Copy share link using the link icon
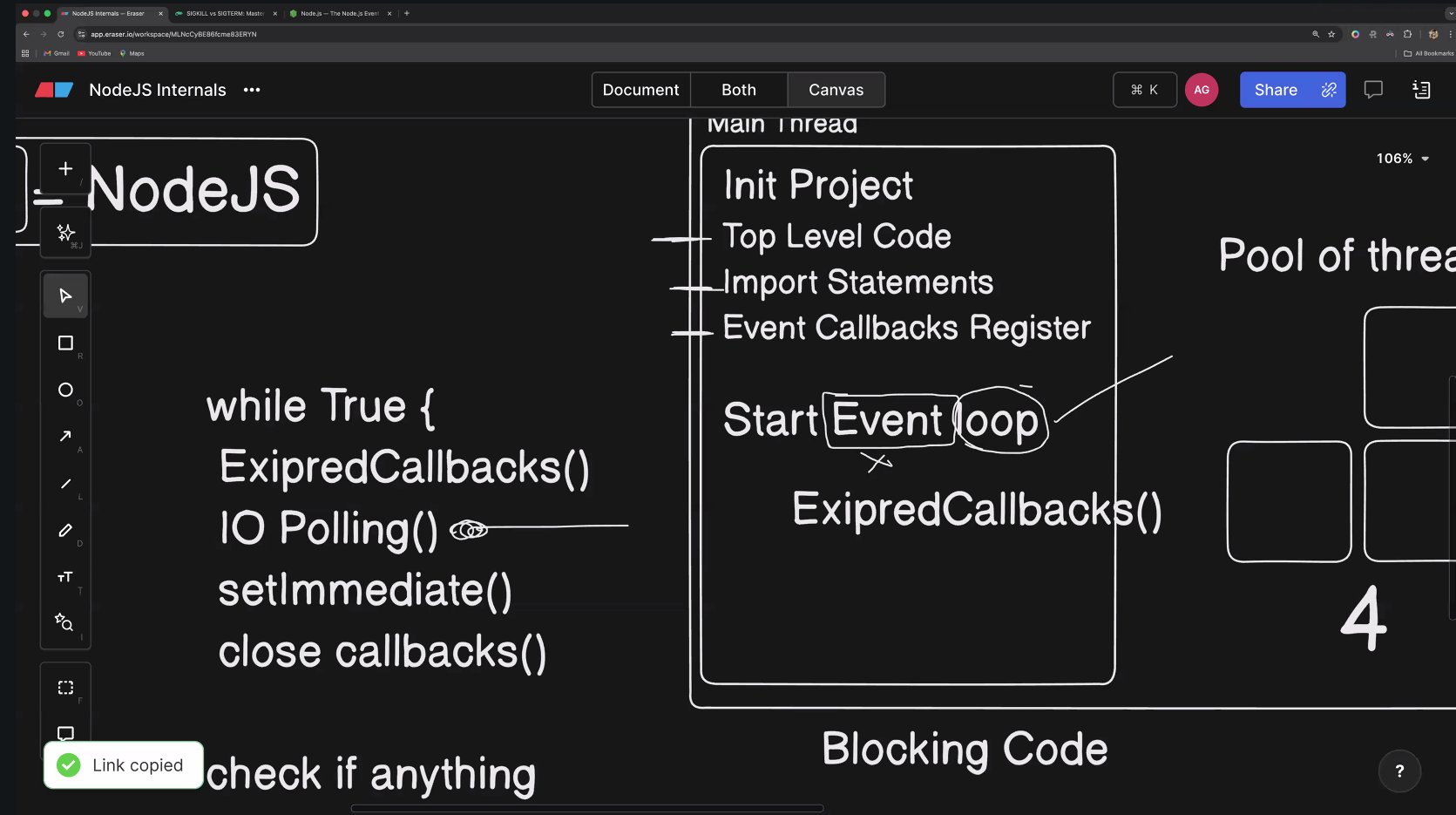1456x815 pixels. pyautogui.click(x=1329, y=90)
